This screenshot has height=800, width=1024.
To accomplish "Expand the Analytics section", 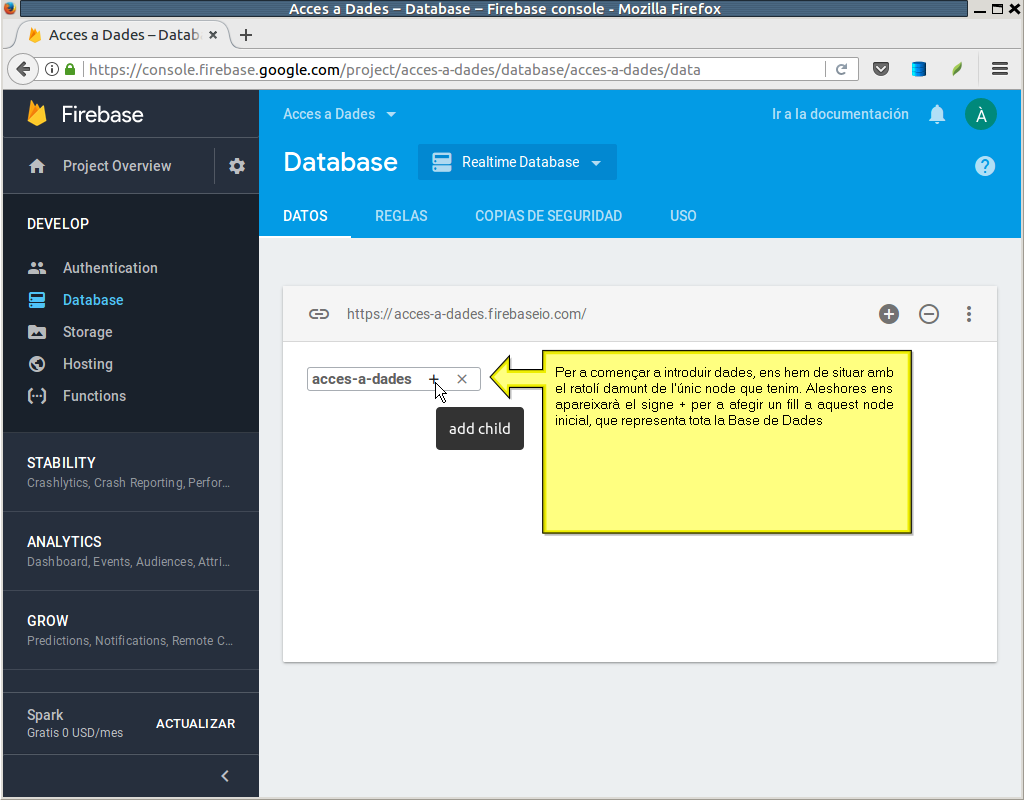I will (131, 551).
